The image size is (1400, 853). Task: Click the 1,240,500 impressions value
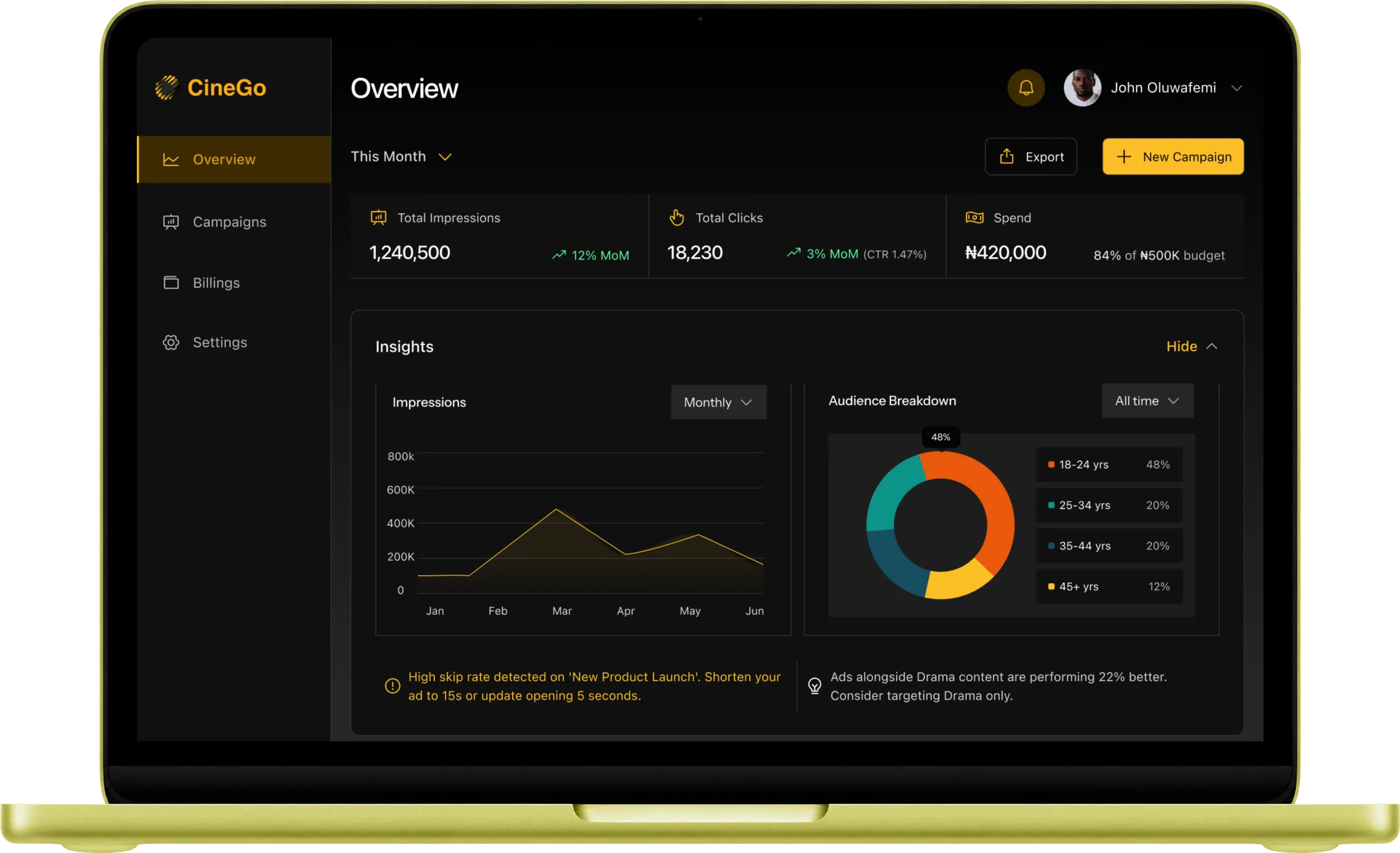[x=409, y=253]
